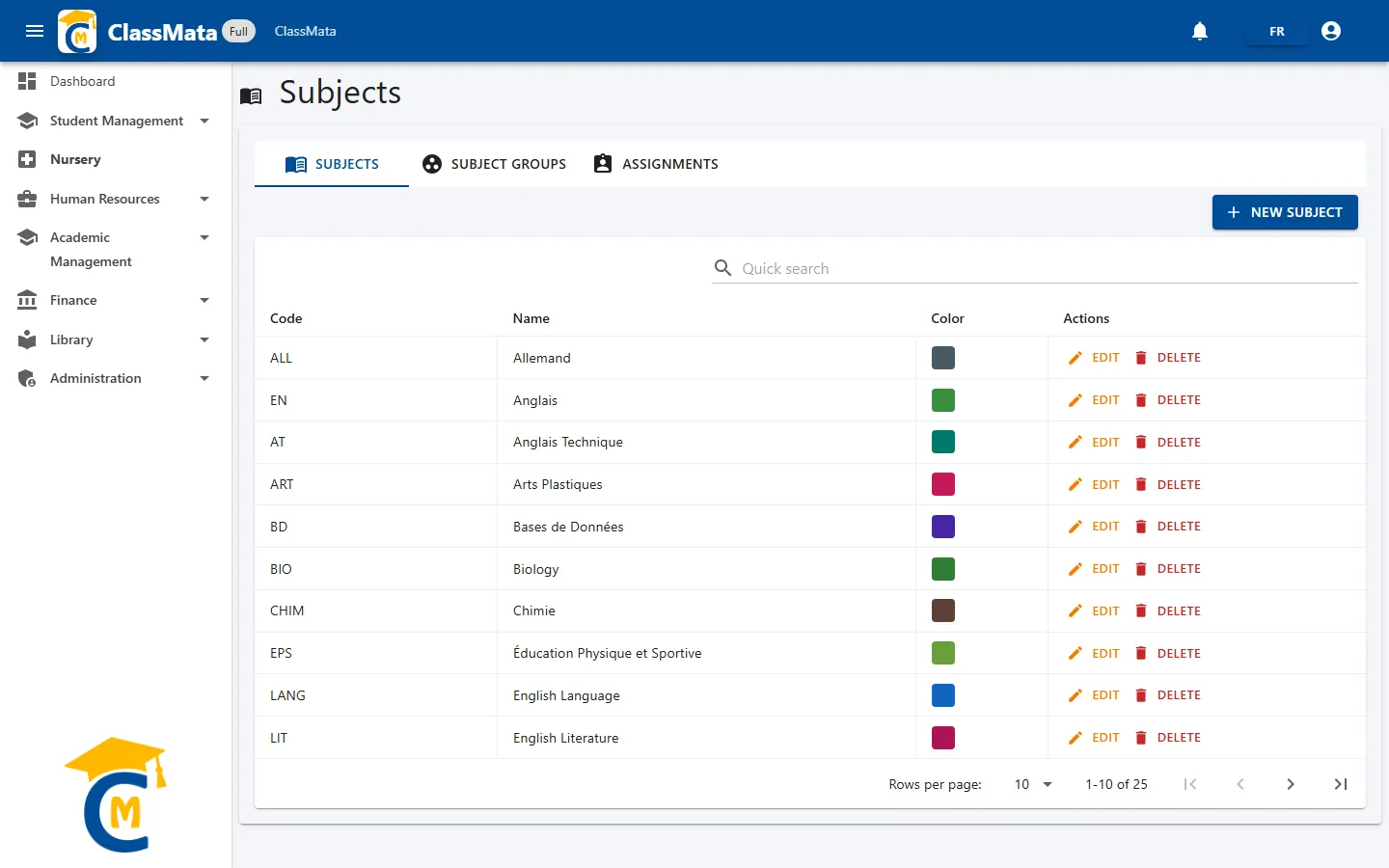Click the trash icon for Anglais
Screen dimensions: 1389x868
1141,400
